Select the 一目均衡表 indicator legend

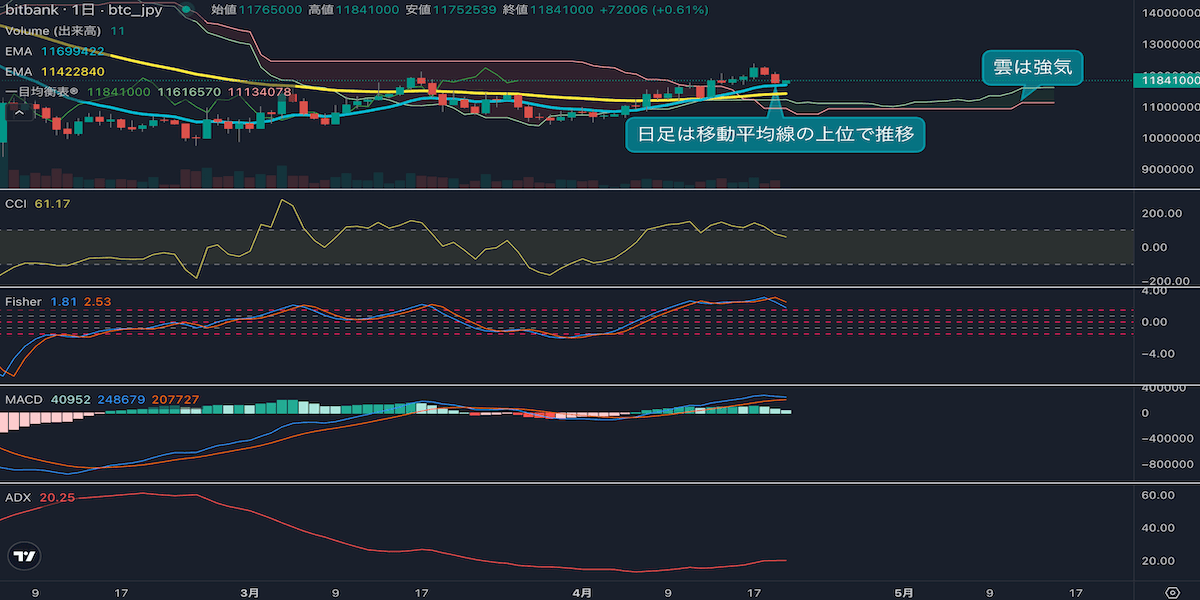[x=40, y=91]
